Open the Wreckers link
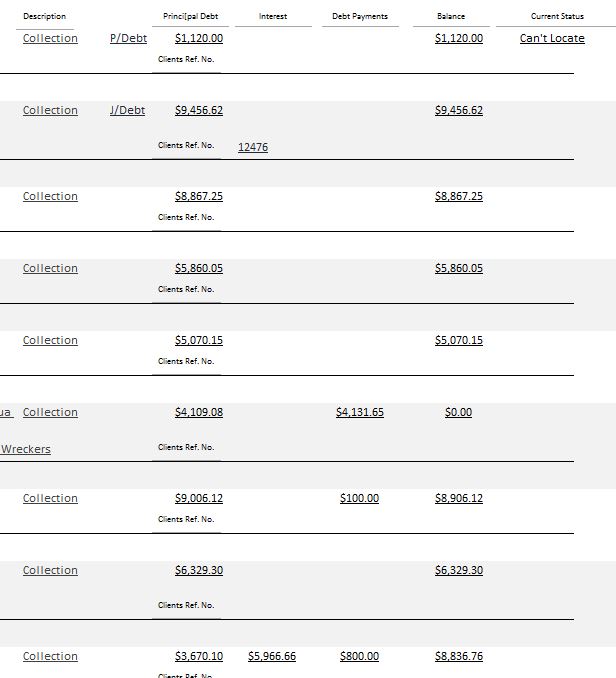 26,449
